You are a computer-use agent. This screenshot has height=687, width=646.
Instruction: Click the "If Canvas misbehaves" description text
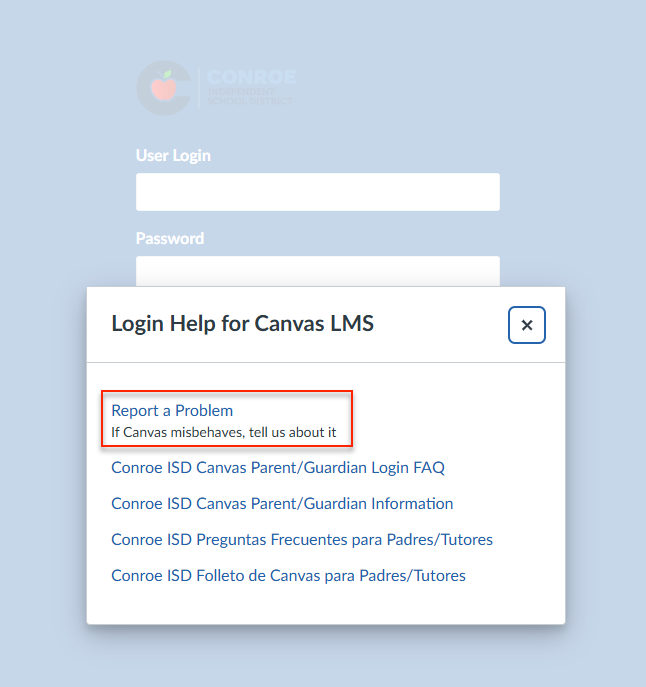pos(223,433)
